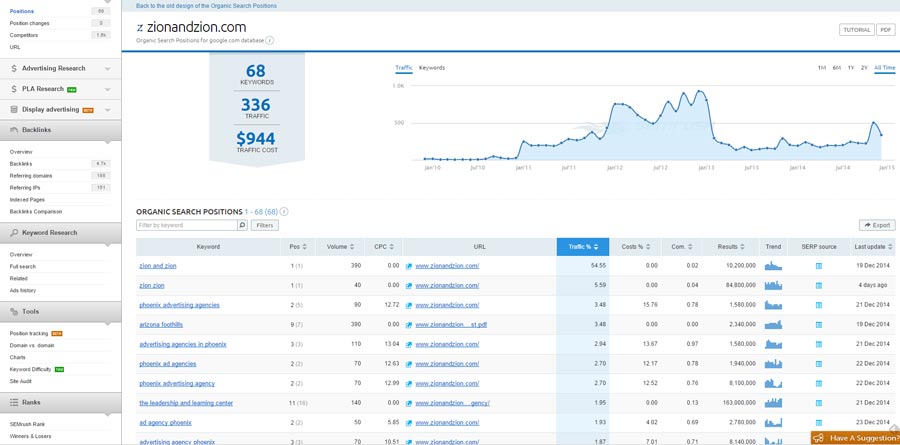
Task: View SERP source icon for zion zion
Action: point(819,285)
